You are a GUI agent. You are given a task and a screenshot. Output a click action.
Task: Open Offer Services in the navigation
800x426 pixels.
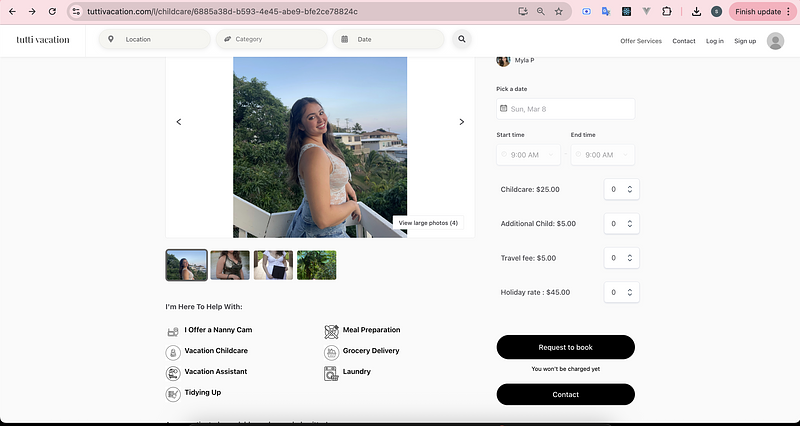(x=641, y=41)
